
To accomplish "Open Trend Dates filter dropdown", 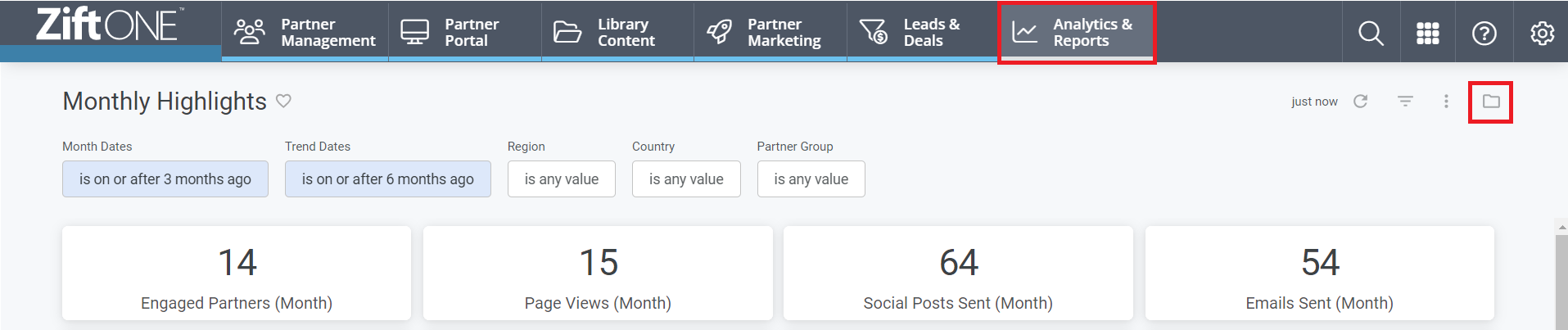I will [388, 179].
